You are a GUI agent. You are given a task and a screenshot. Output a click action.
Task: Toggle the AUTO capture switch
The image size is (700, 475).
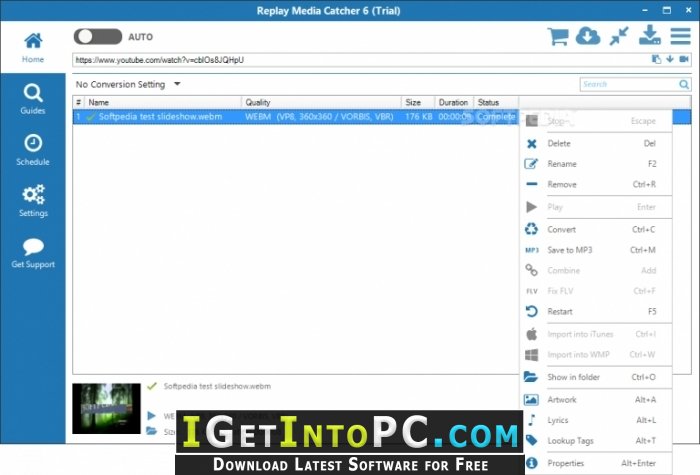(98, 37)
